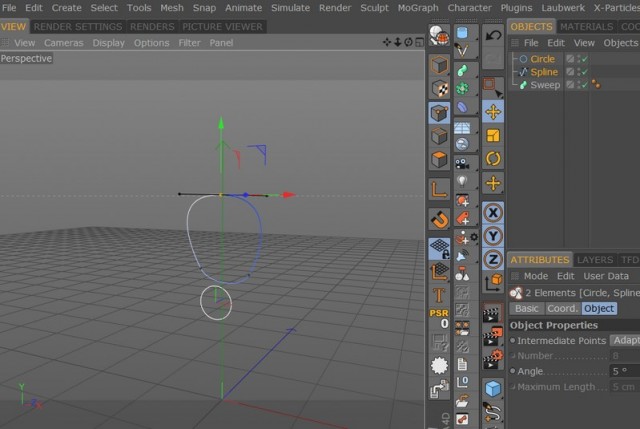Image resolution: width=640 pixels, height=429 pixels.
Task: Select the Scale tool icon
Action: (493, 136)
